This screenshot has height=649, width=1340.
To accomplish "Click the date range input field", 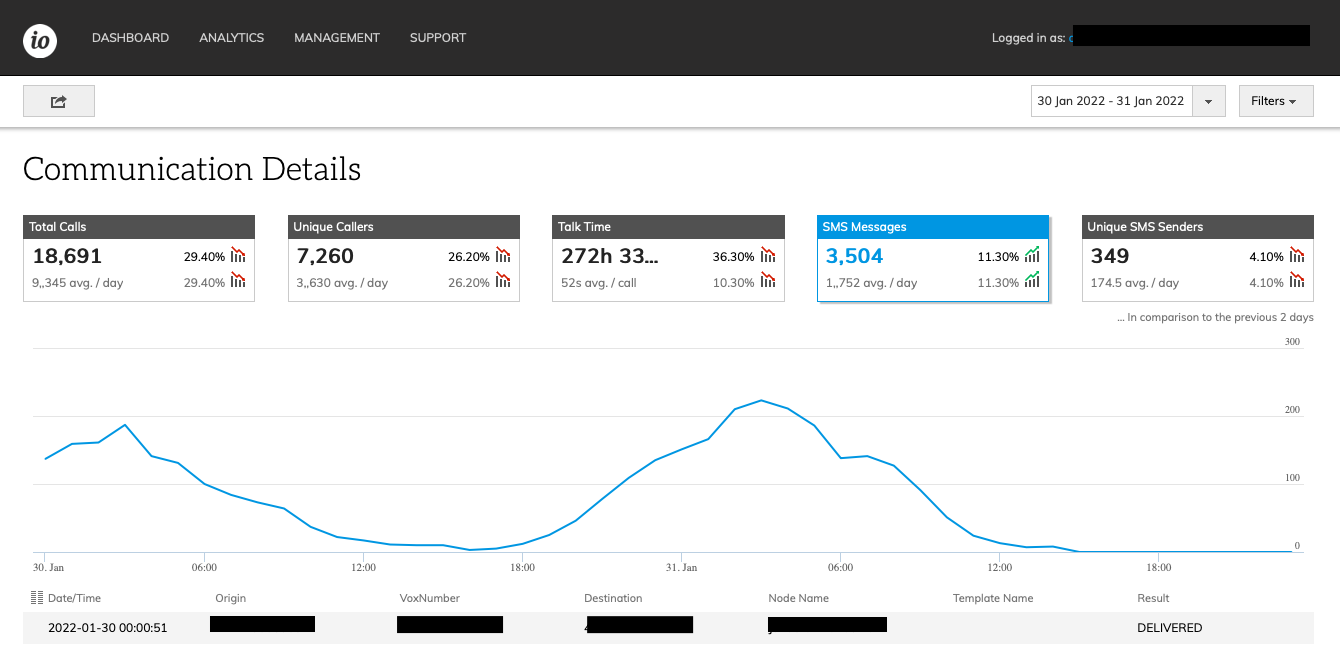I will coord(1111,101).
